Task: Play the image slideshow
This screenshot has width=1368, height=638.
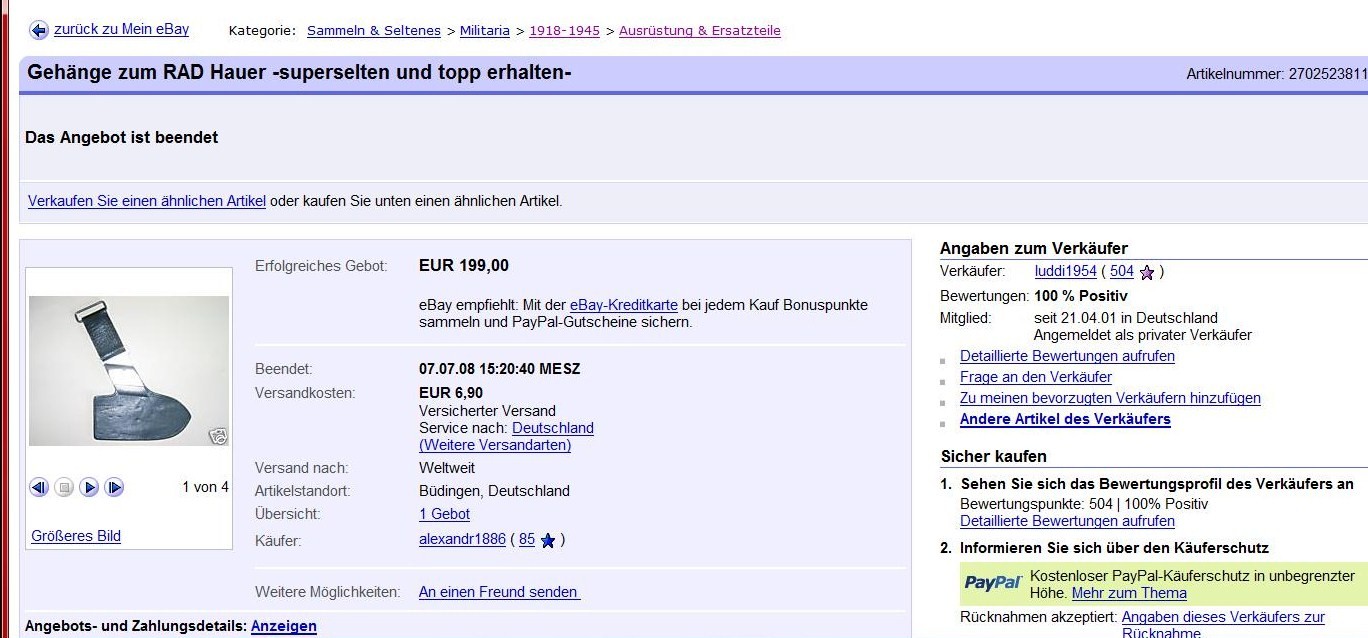Action: coord(89,487)
